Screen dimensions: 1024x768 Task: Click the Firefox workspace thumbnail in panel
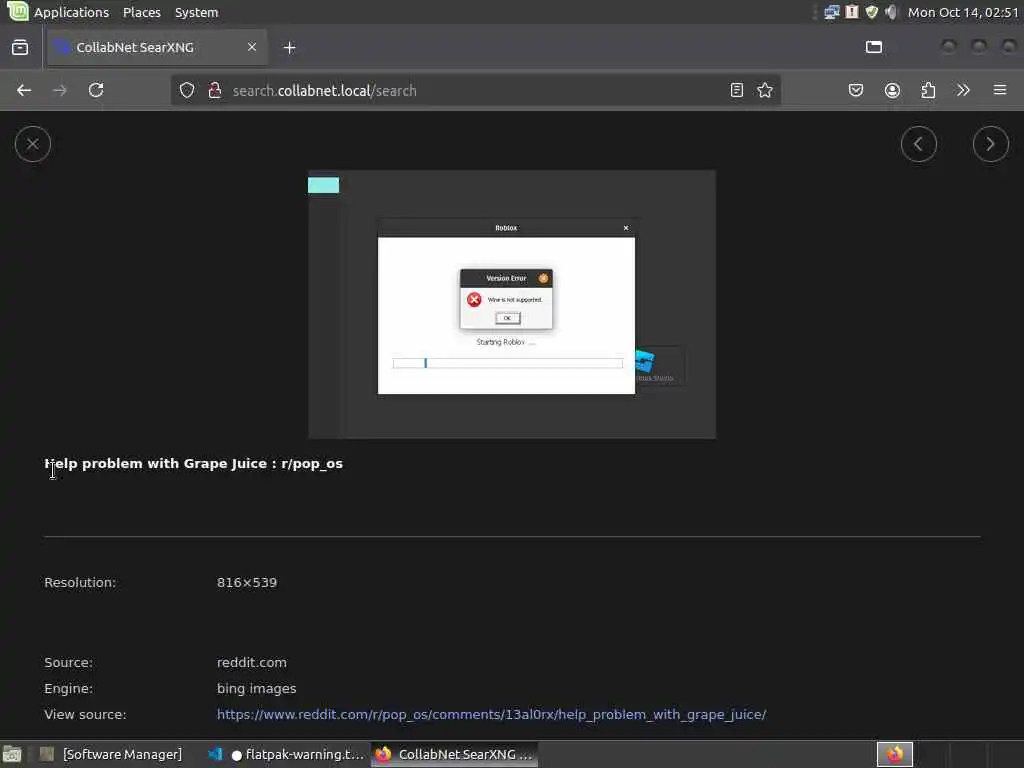coord(895,755)
